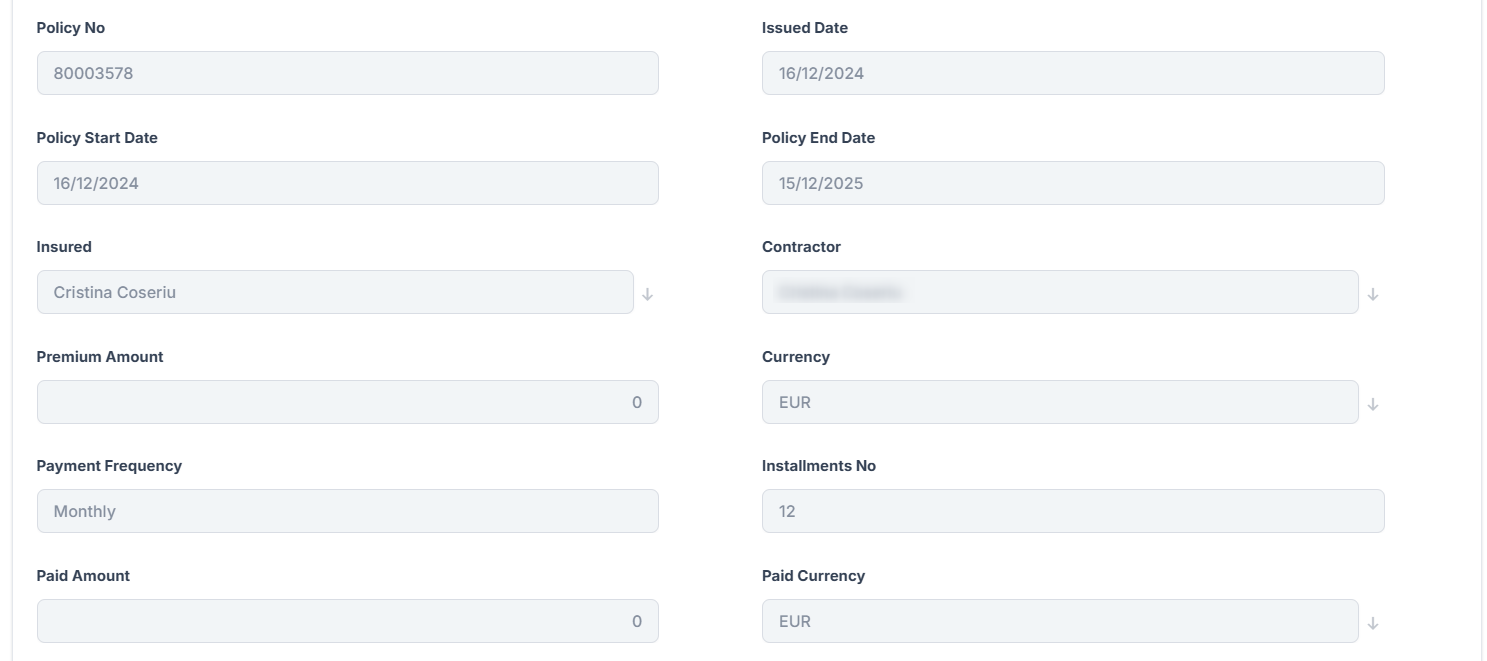1487x661 pixels.
Task: Click the Policy End Date field 15/12/2025
Action: [1072, 183]
